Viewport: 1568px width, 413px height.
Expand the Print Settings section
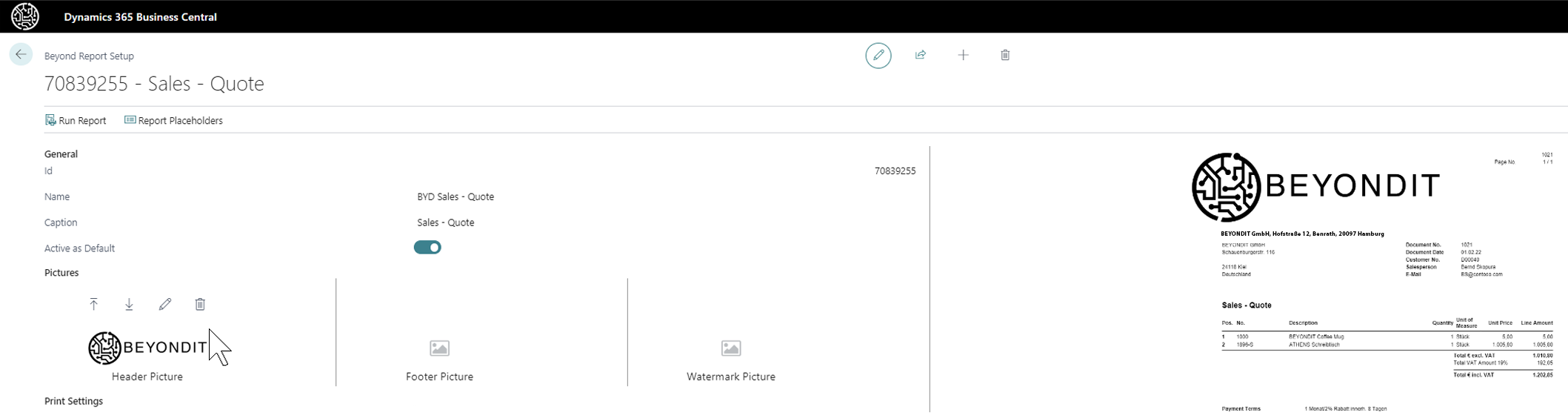(x=73, y=401)
